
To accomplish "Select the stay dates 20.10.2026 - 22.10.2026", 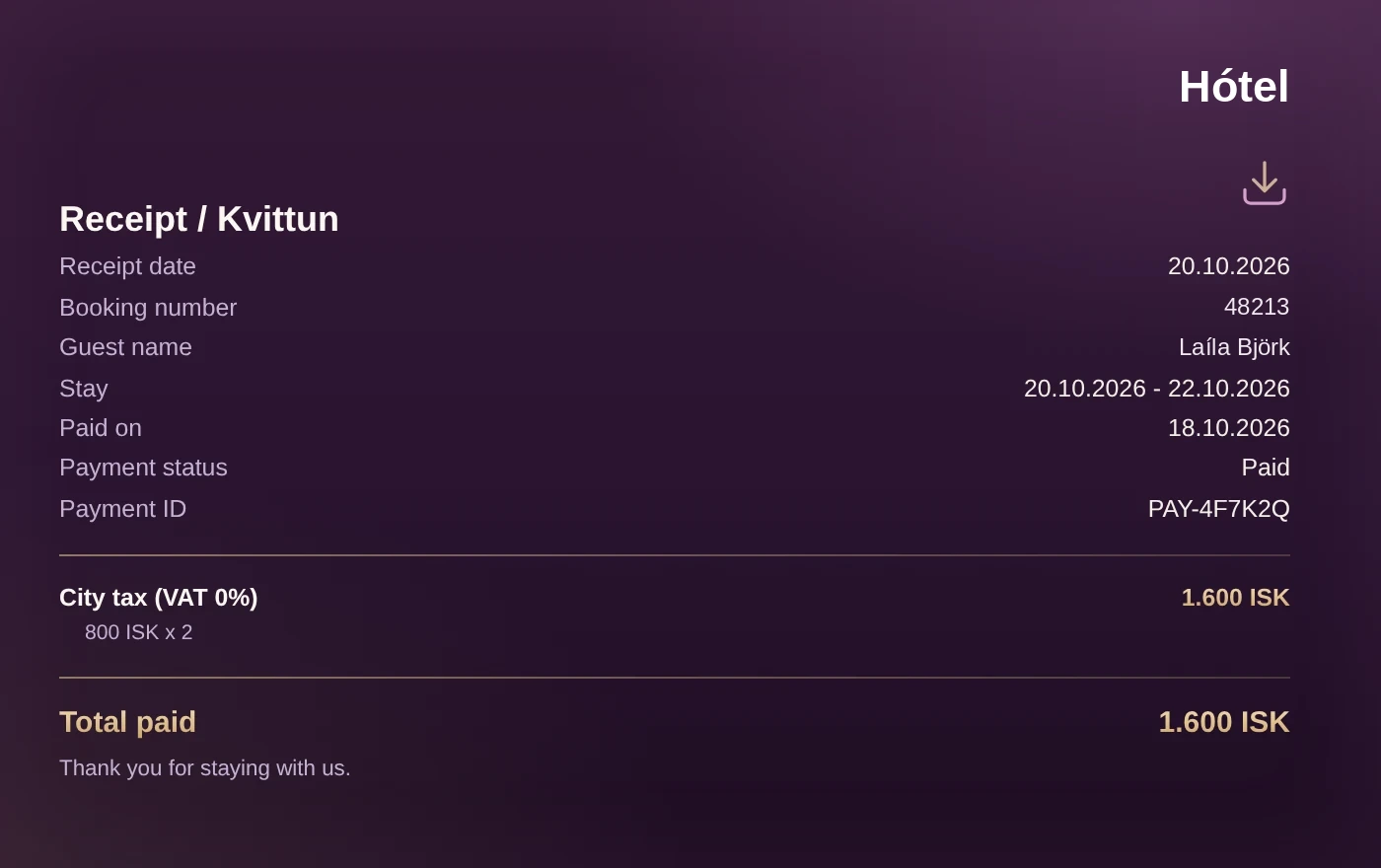I will (1156, 389).
